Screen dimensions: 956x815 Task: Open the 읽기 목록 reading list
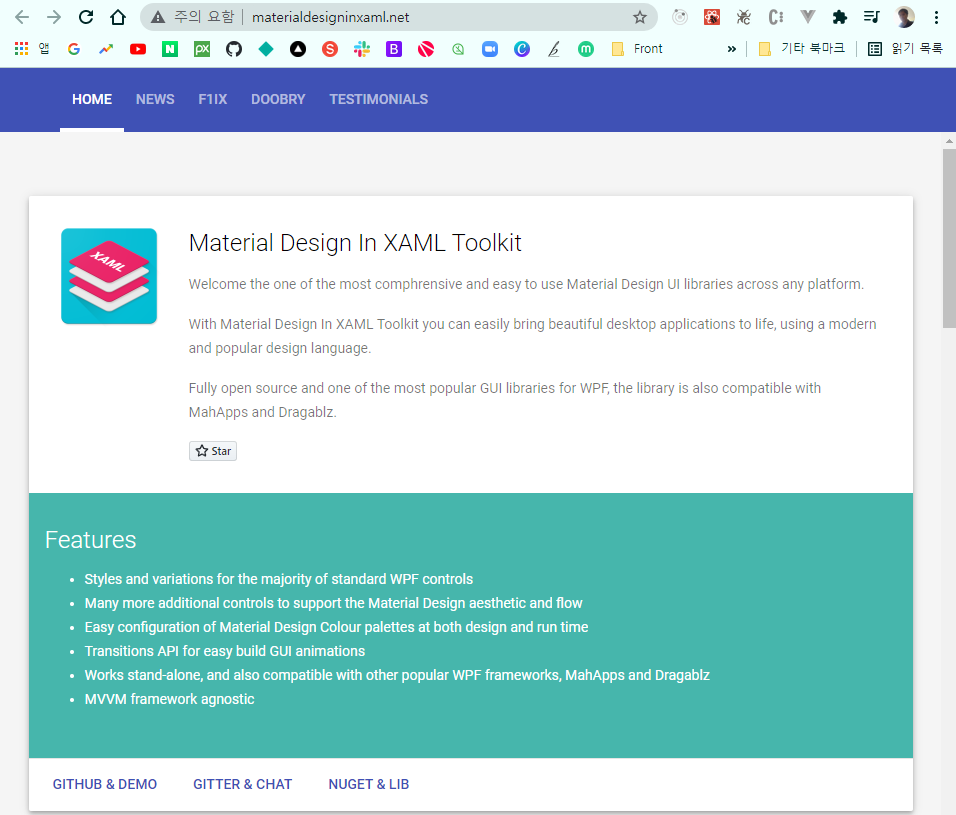(x=905, y=49)
